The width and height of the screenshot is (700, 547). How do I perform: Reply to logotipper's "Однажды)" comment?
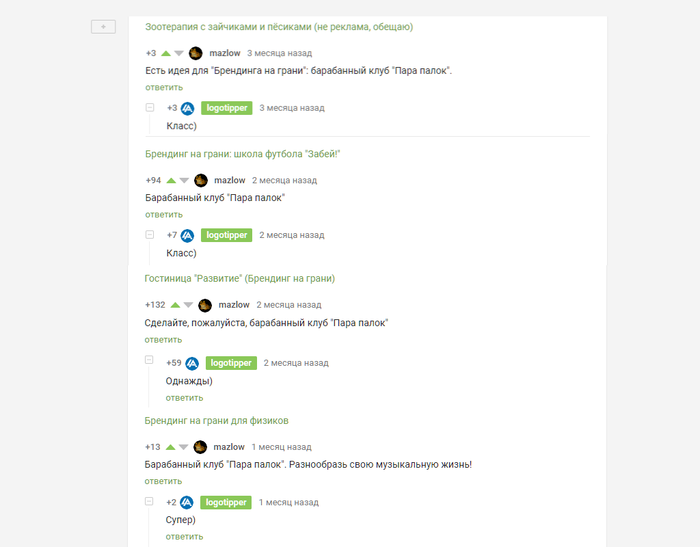point(184,398)
